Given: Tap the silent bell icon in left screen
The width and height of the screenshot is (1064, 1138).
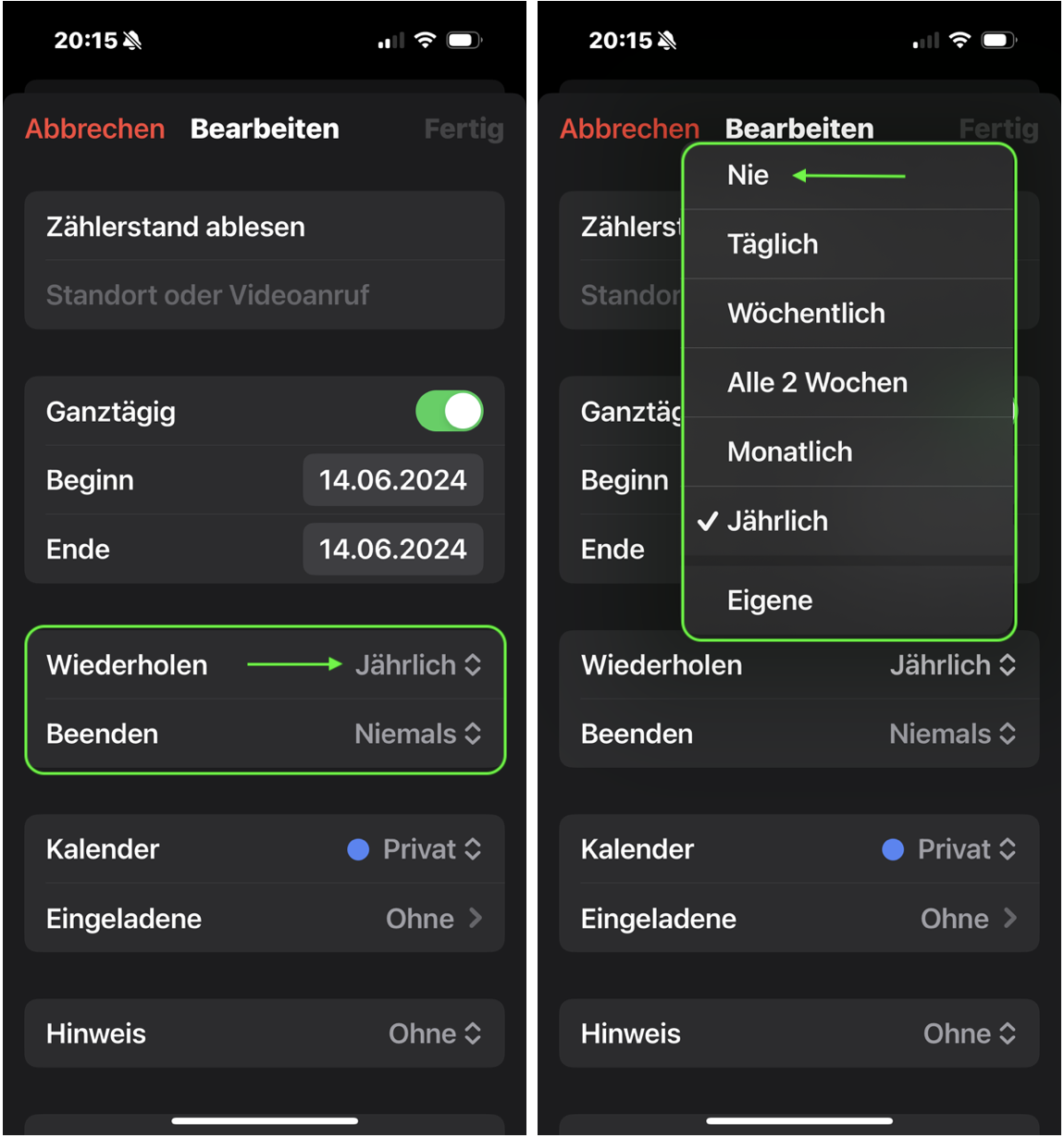Looking at the screenshot, I should click(x=132, y=41).
